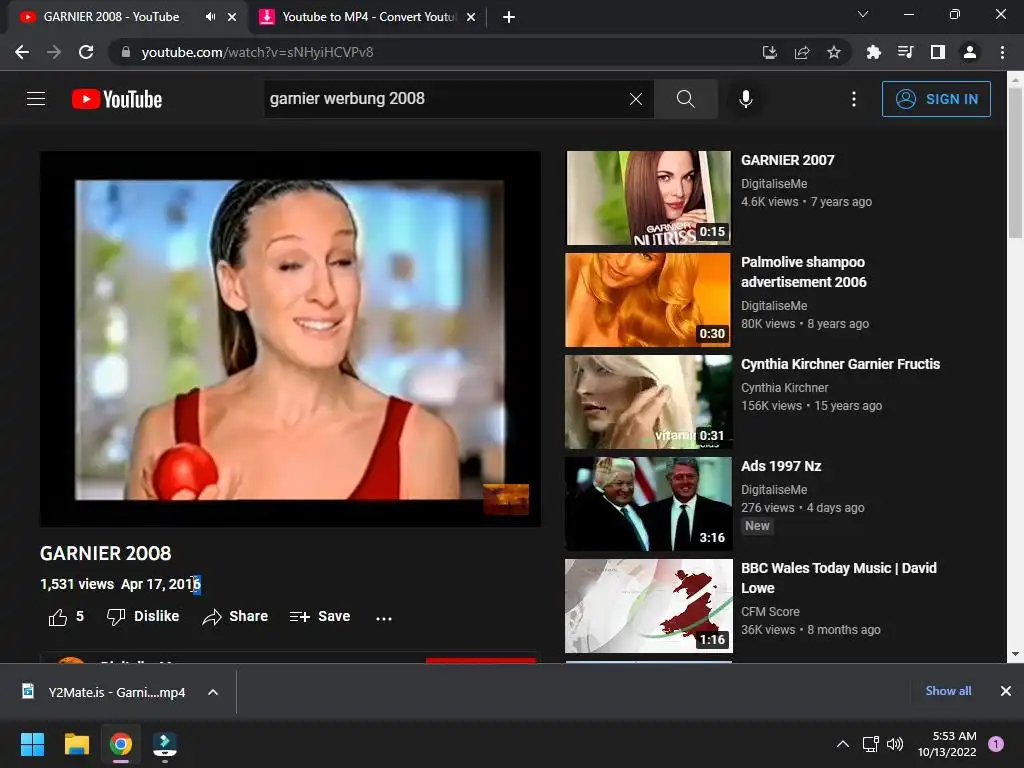Click Ads 1997 Nz thumbnail
The width and height of the screenshot is (1024, 768).
pyautogui.click(x=648, y=504)
